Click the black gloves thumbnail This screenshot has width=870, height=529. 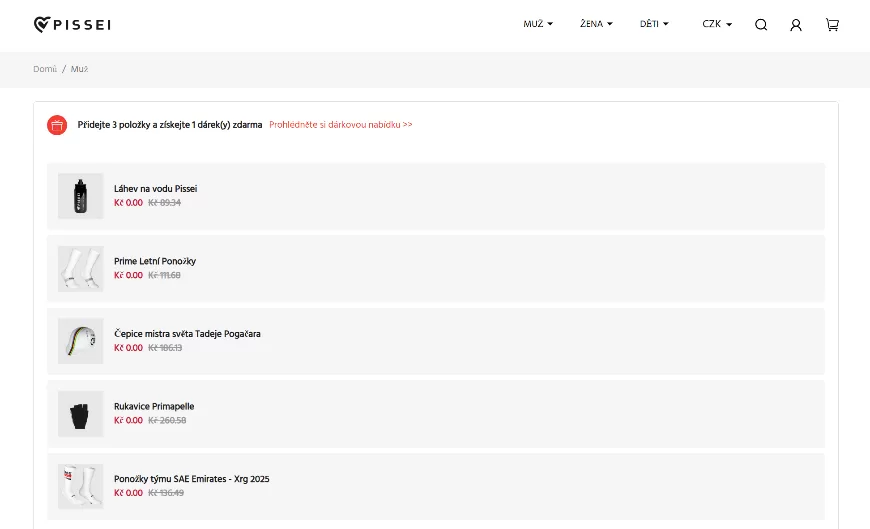pyautogui.click(x=80, y=414)
